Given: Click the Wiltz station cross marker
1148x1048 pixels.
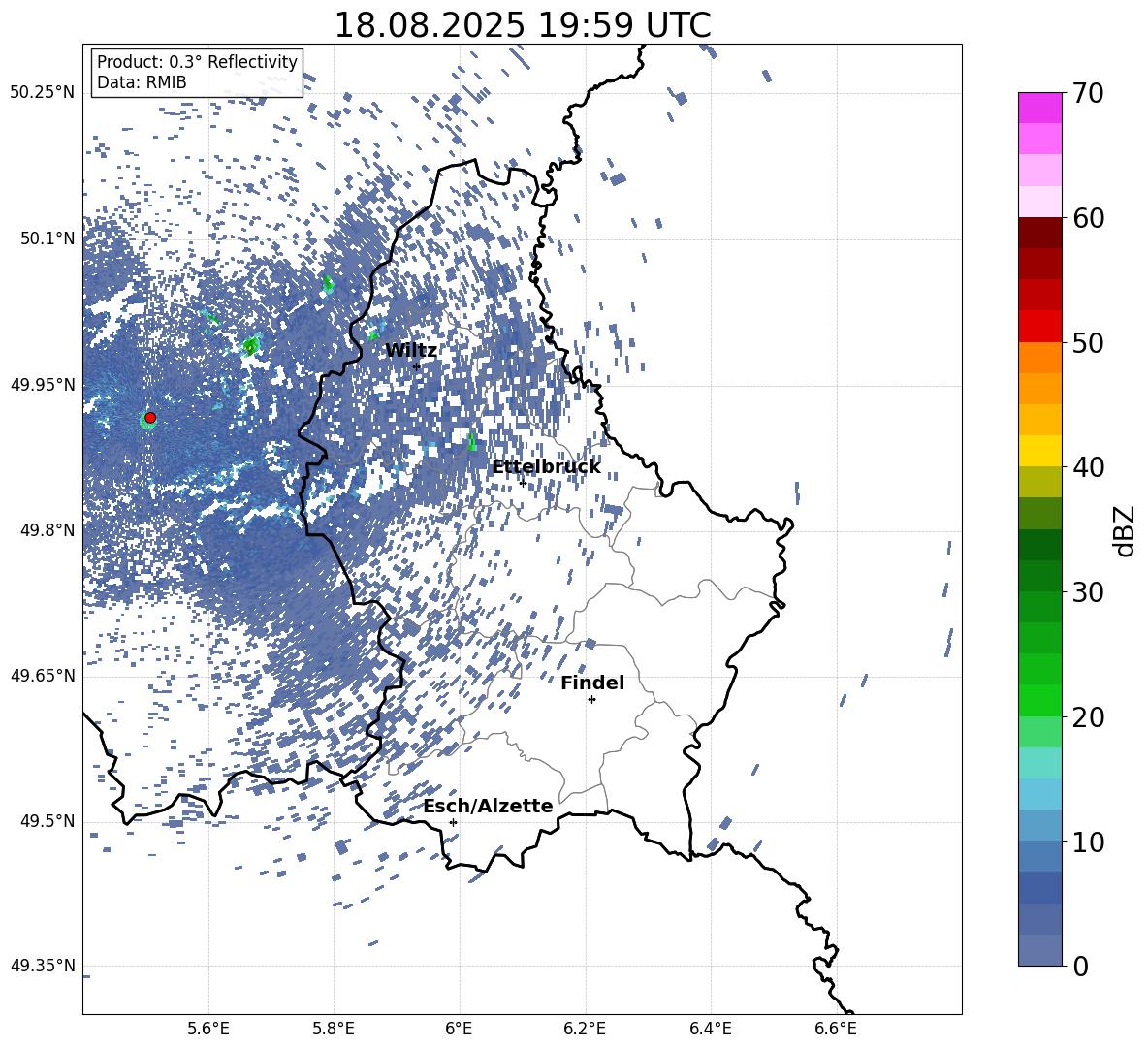Looking at the screenshot, I should pyautogui.click(x=417, y=365).
